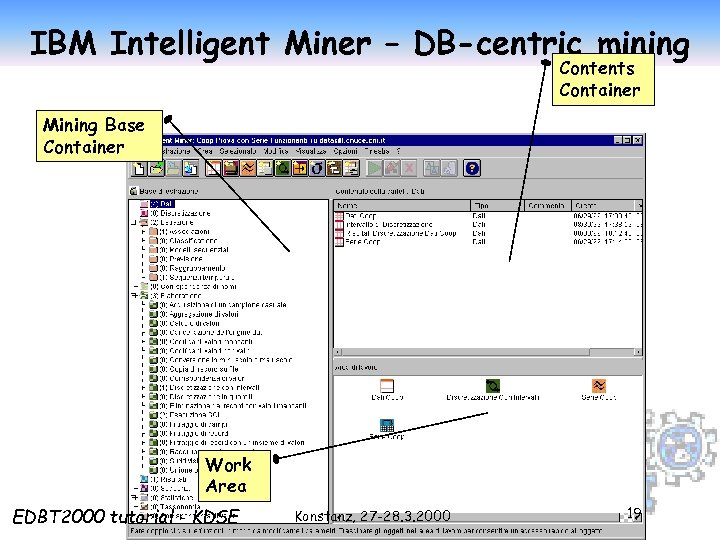Open the column chooser arrow in list header
This screenshot has height=540, width=720.
[x=639, y=205]
